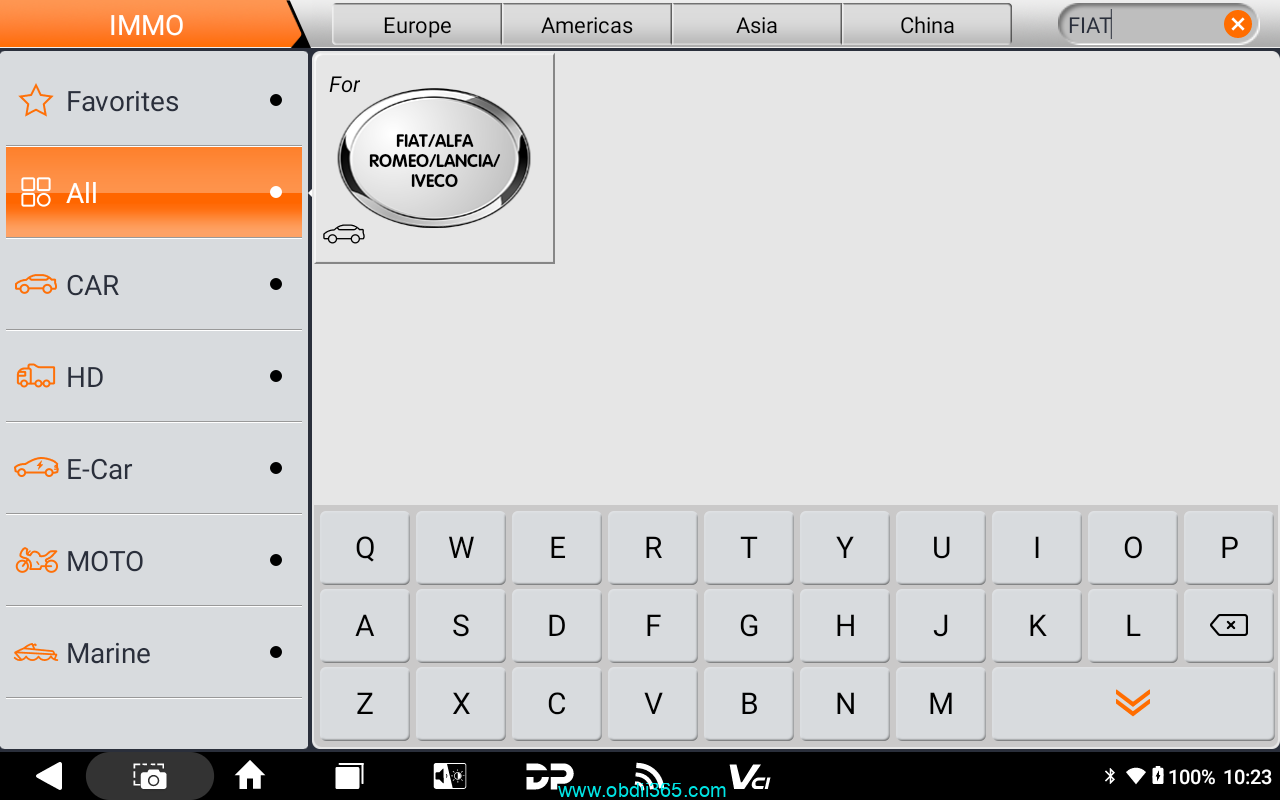Open recent apps overview icon
Screen dimensions: 1280x800
349,776
